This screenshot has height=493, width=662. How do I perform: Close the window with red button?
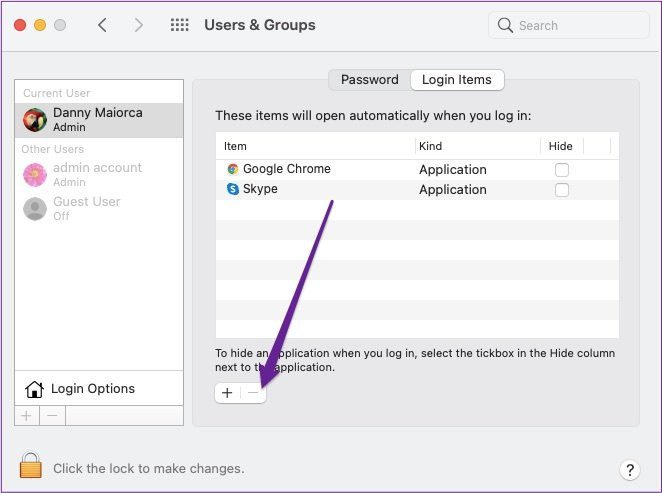point(20,25)
